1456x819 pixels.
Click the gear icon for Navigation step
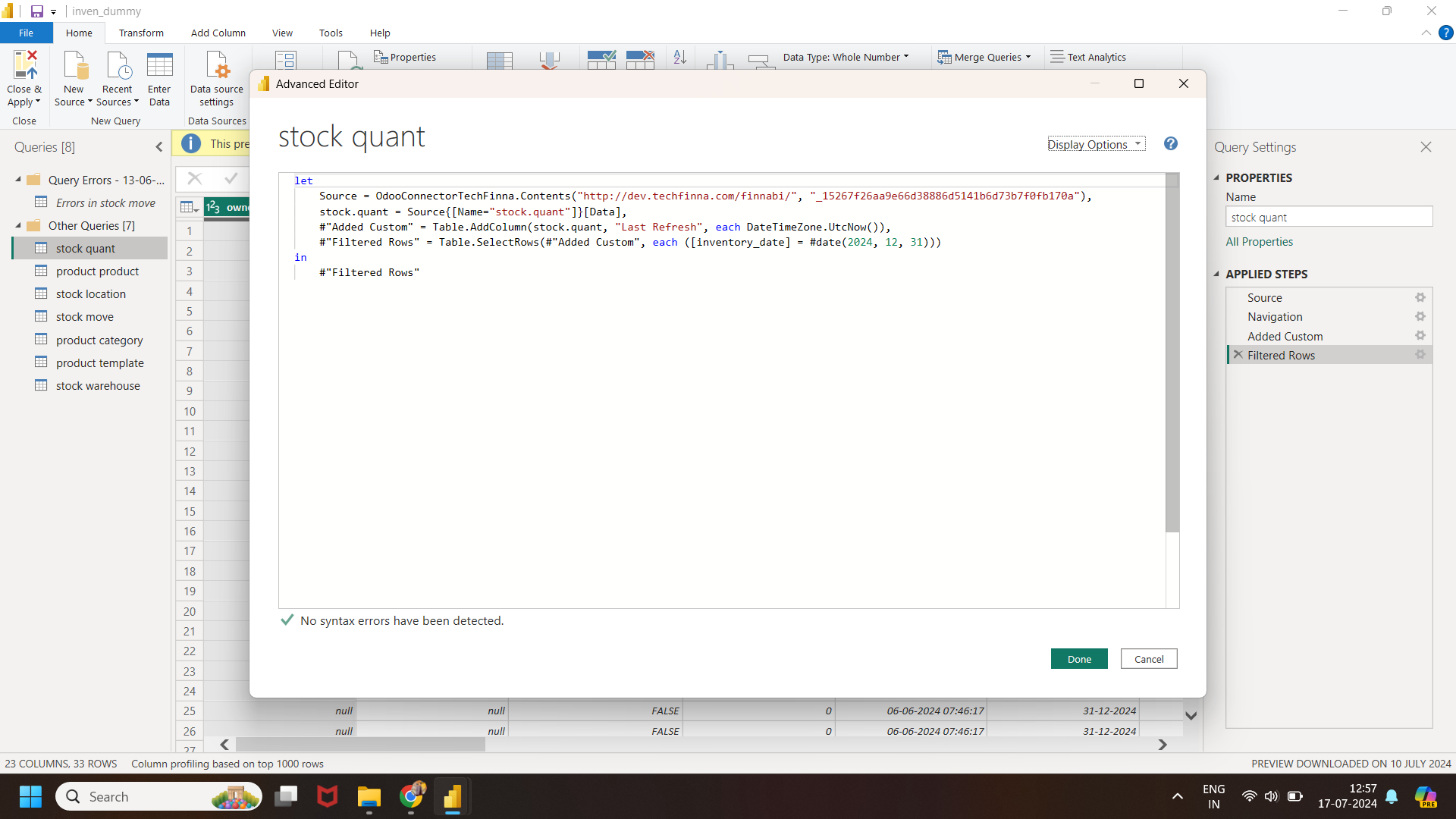pos(1420,316)
